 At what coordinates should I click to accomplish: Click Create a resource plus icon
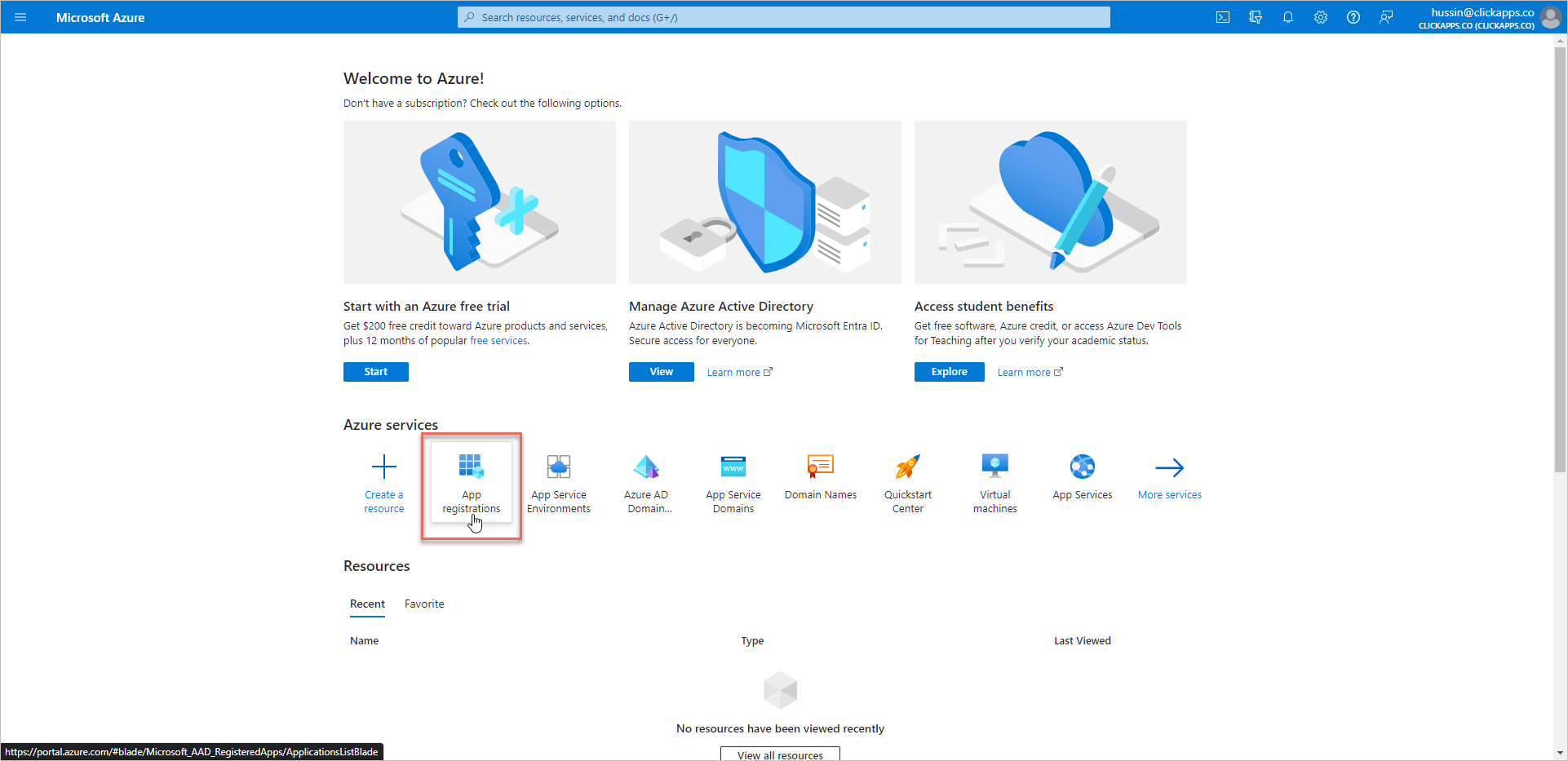(383, 468)
